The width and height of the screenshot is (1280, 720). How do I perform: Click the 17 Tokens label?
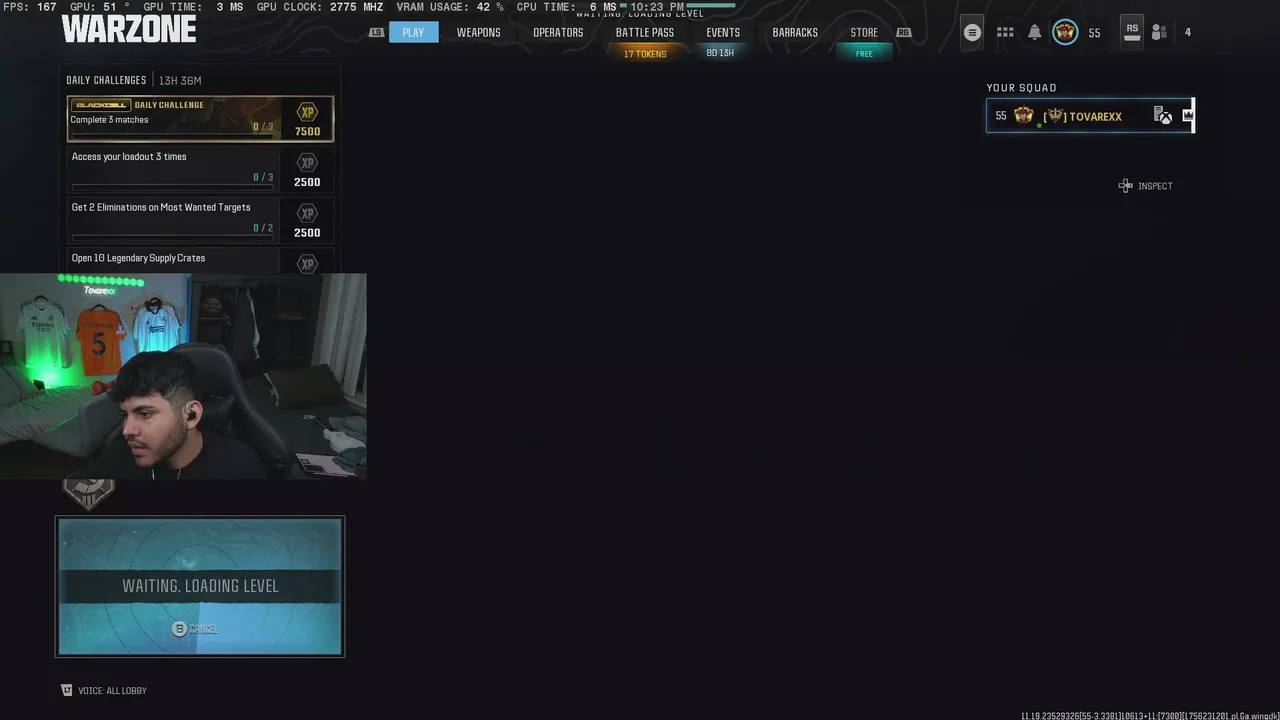click(x=645, y=54)
